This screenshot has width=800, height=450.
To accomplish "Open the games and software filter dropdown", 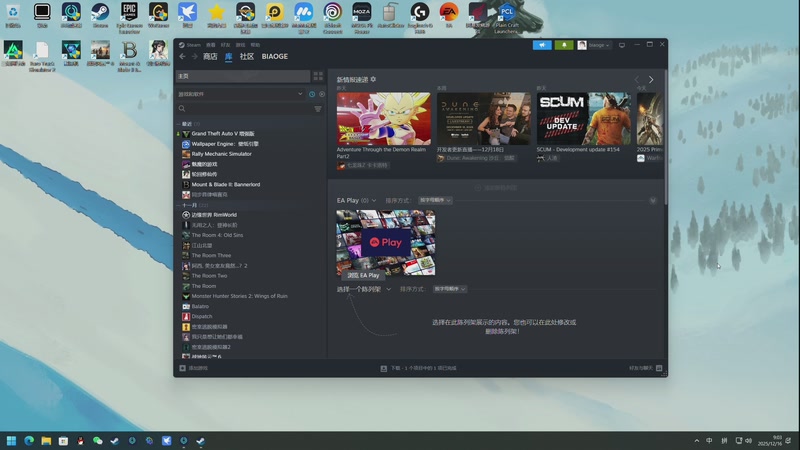I will coord(240,94).
